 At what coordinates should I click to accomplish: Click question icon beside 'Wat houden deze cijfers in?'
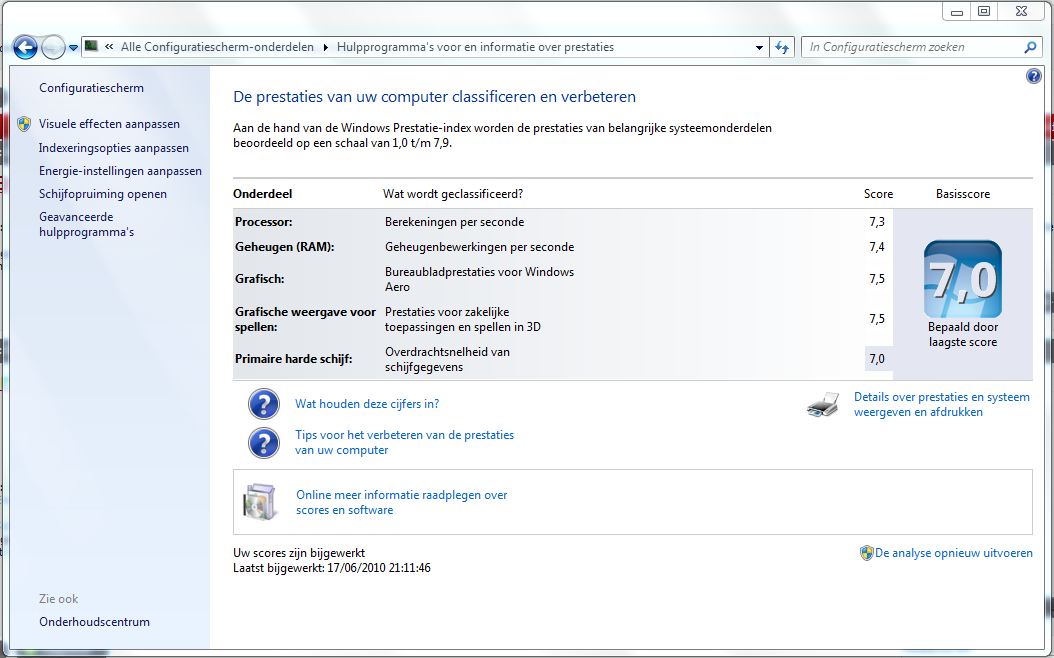point(264,404)
